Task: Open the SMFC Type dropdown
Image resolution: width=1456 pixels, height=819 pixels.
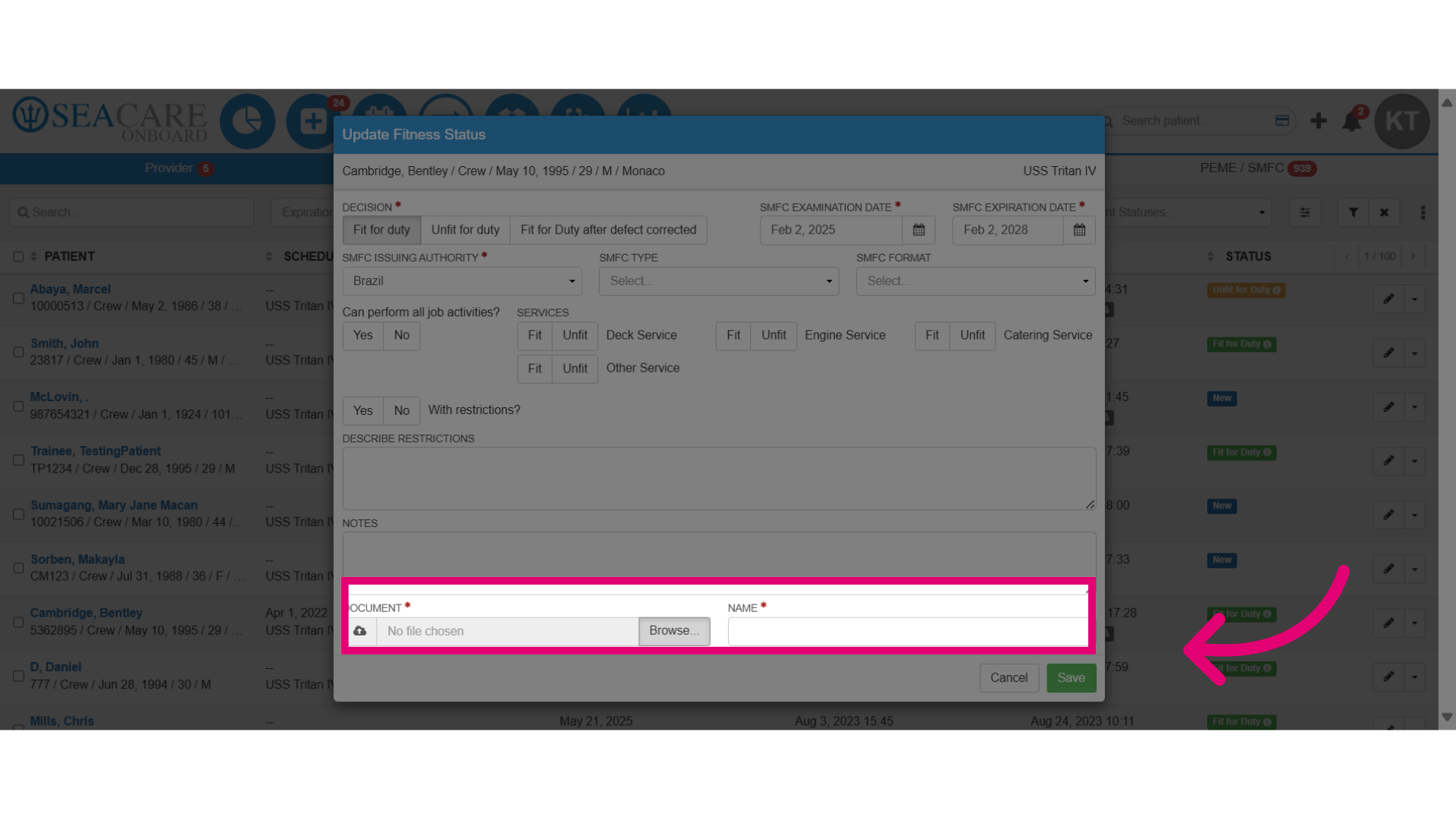Action: (719, 281)
